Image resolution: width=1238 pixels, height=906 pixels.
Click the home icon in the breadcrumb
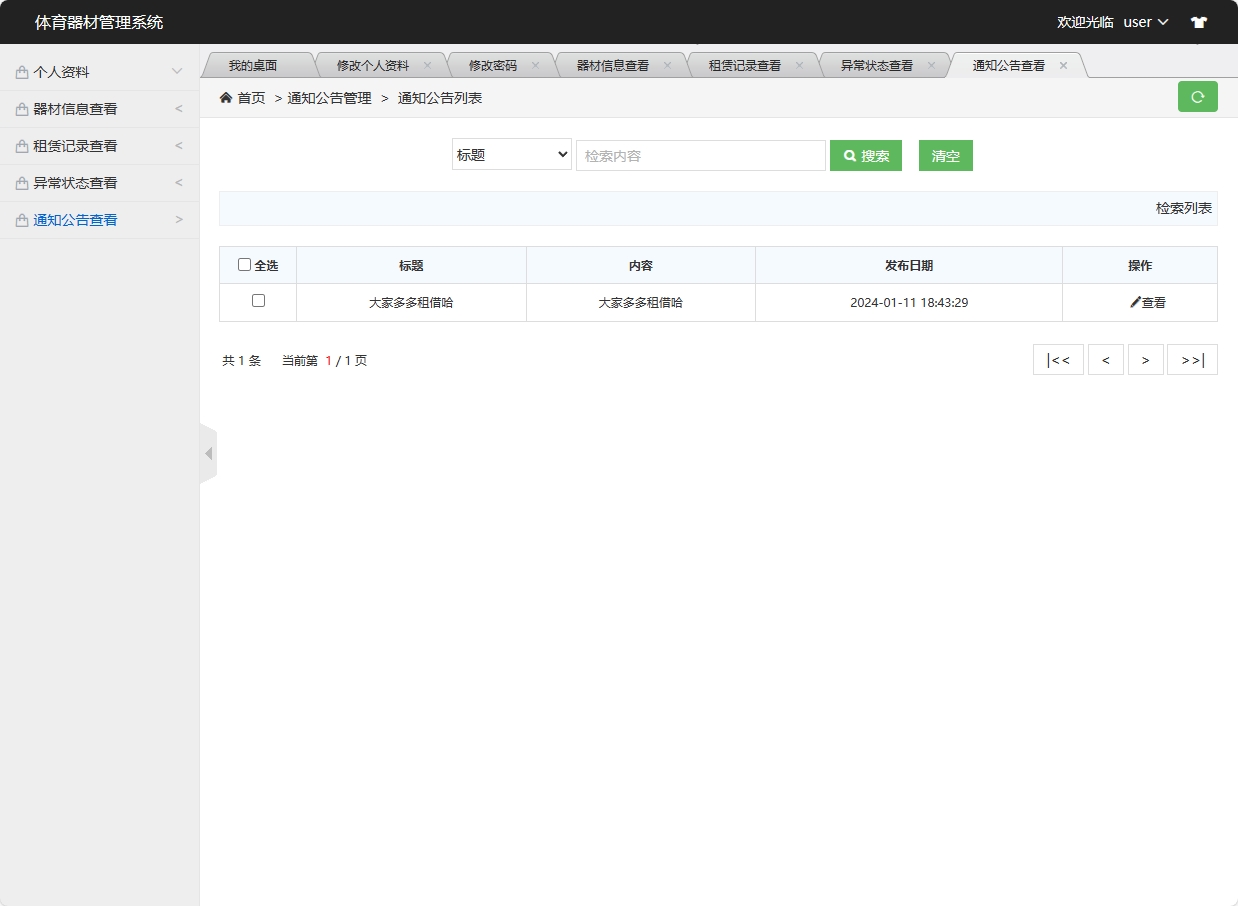point(227,97)
